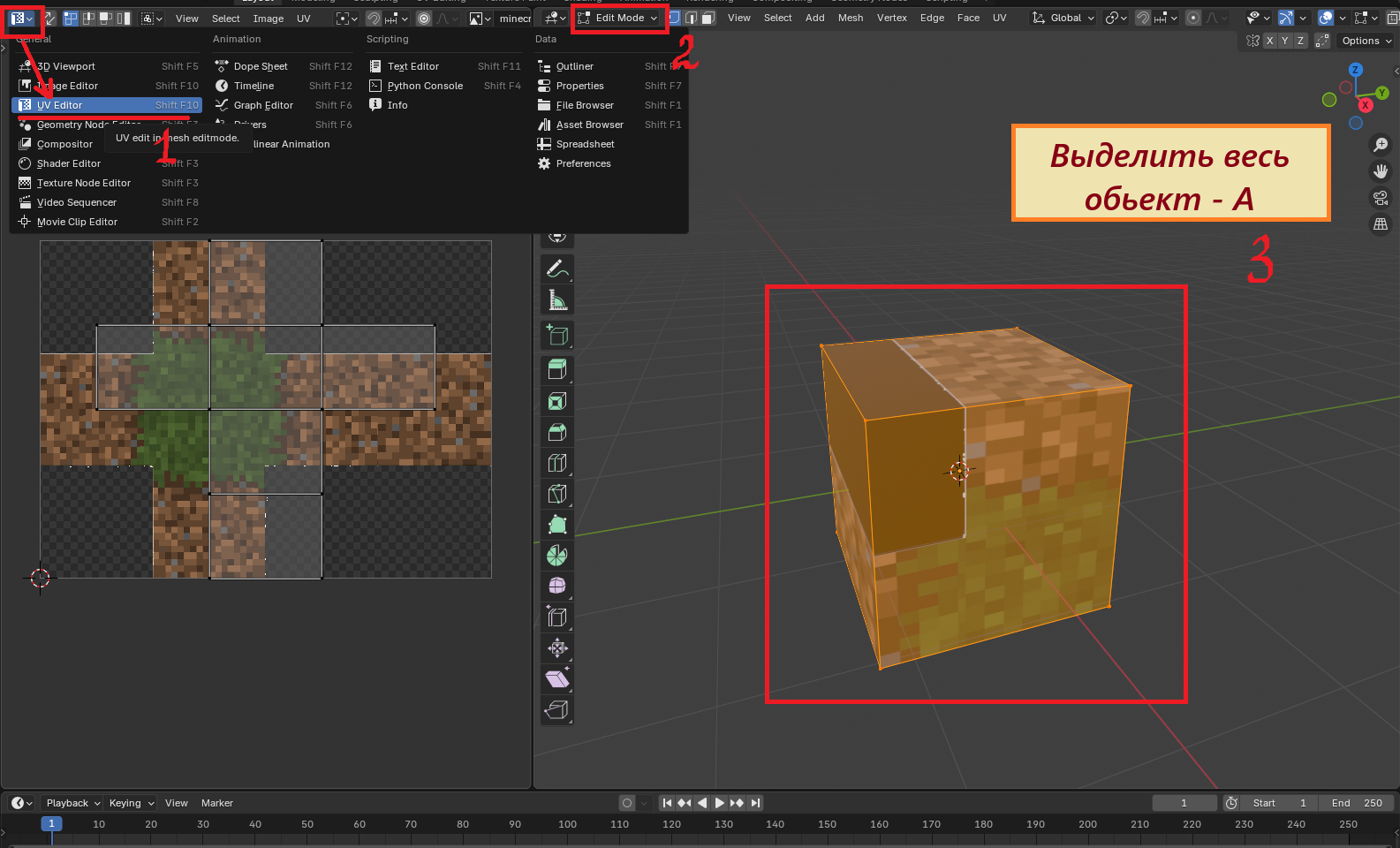Open the Vertex menu

point(891,18)
